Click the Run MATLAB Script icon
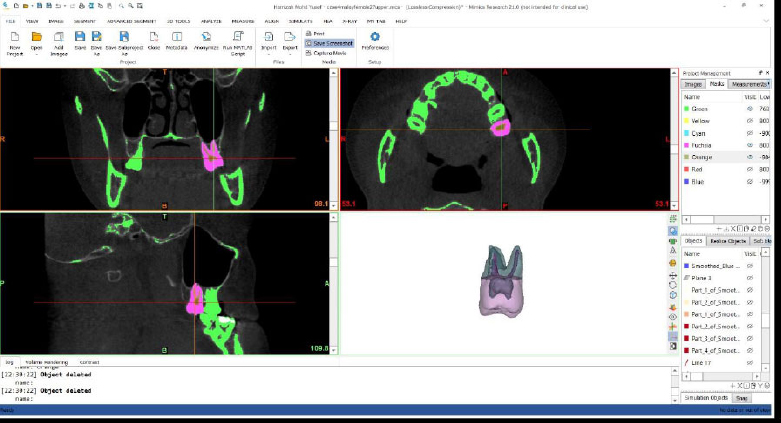Image resolution: width=781 pixels, height=423 pixels. click(238, 36)
